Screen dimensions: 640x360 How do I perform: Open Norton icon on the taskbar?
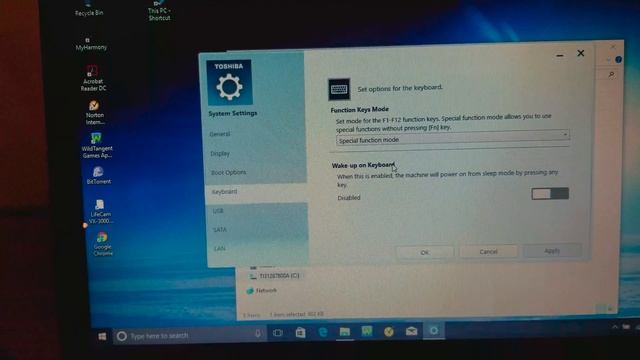pyautogui.click(x=389, y=331)
